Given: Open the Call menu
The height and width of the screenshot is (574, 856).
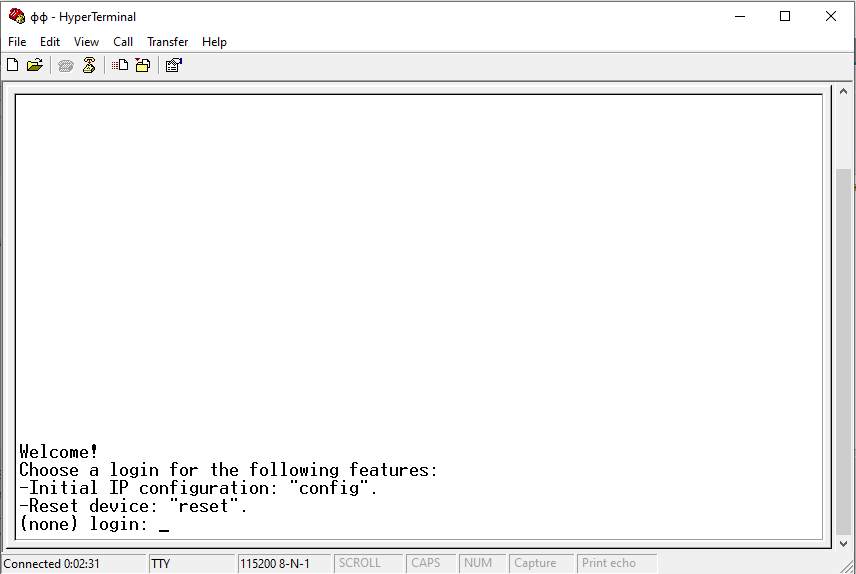Looking at the screenshot, I should [x=123, y=42].
